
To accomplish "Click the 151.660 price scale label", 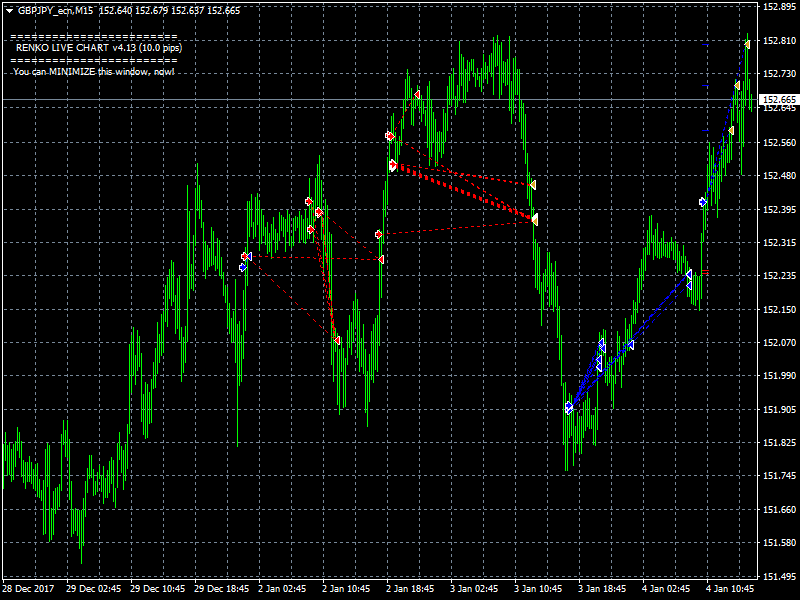I will pos(779,510).
